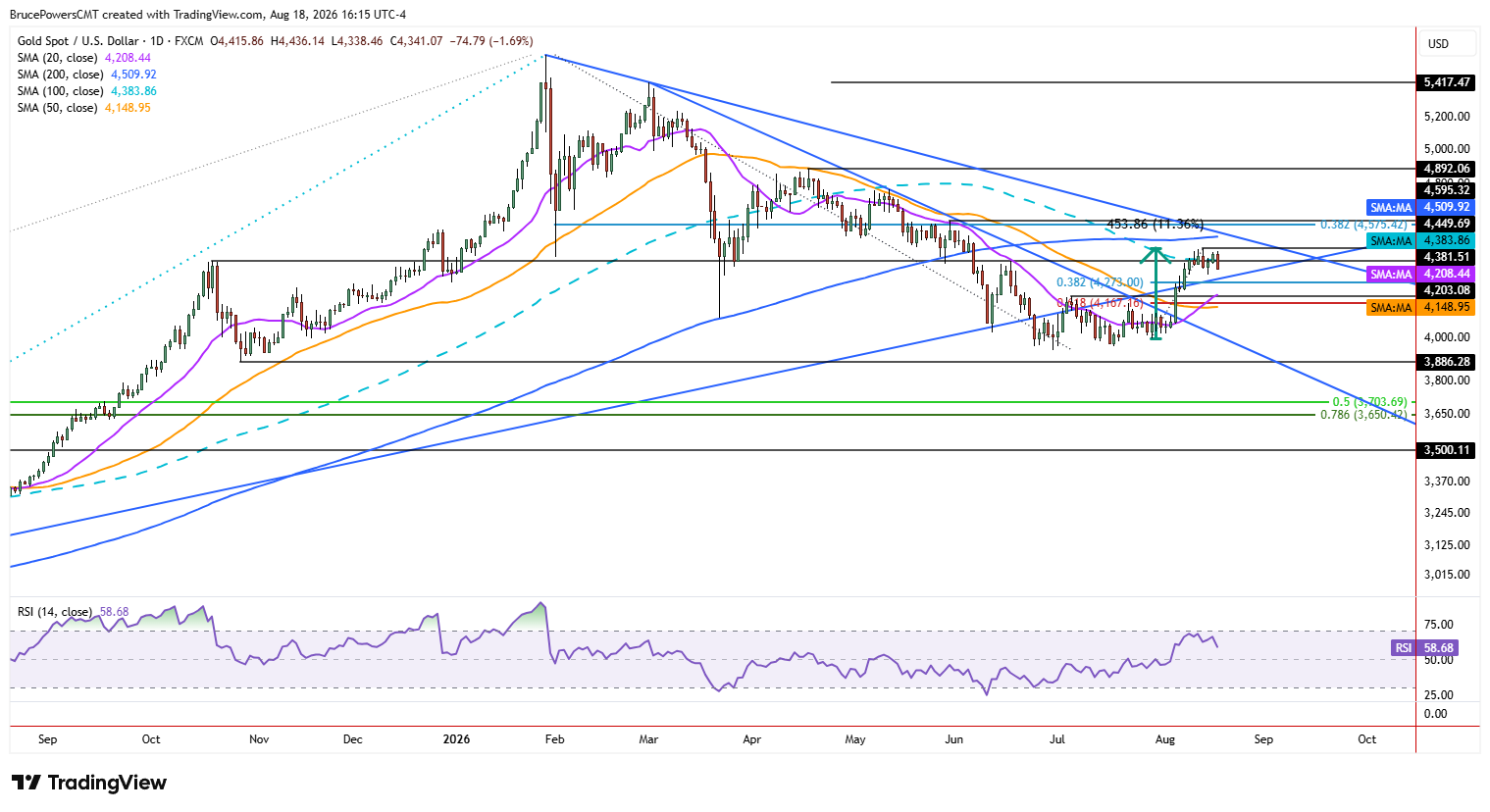This screenshot has width=1490, height=812.
Task: Select the 4,203.08 price level tag
Action: pos(1448,290)
